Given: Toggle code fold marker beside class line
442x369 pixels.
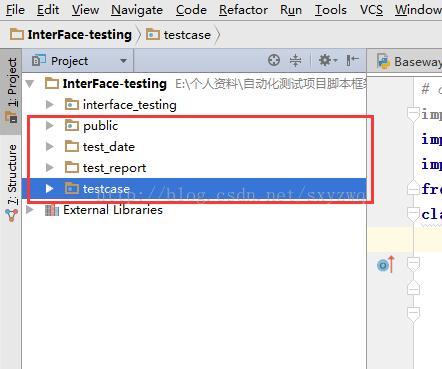Looking at the screenshot, I should click(413, 214).
